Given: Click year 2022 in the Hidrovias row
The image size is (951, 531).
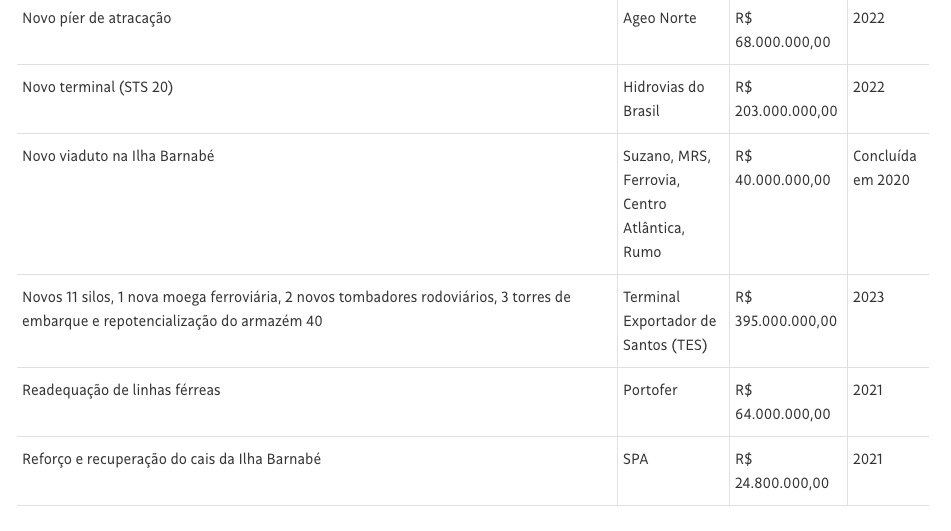Looking at the screenshot, I should click(x=868, y=87).
